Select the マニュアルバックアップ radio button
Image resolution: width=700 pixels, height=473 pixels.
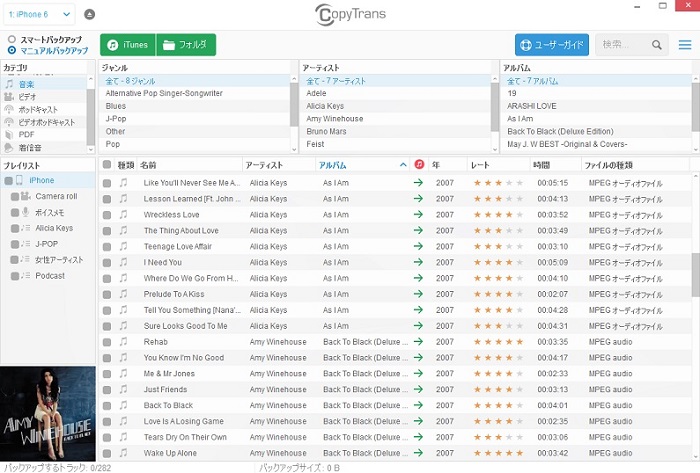(x=12, y=50)
